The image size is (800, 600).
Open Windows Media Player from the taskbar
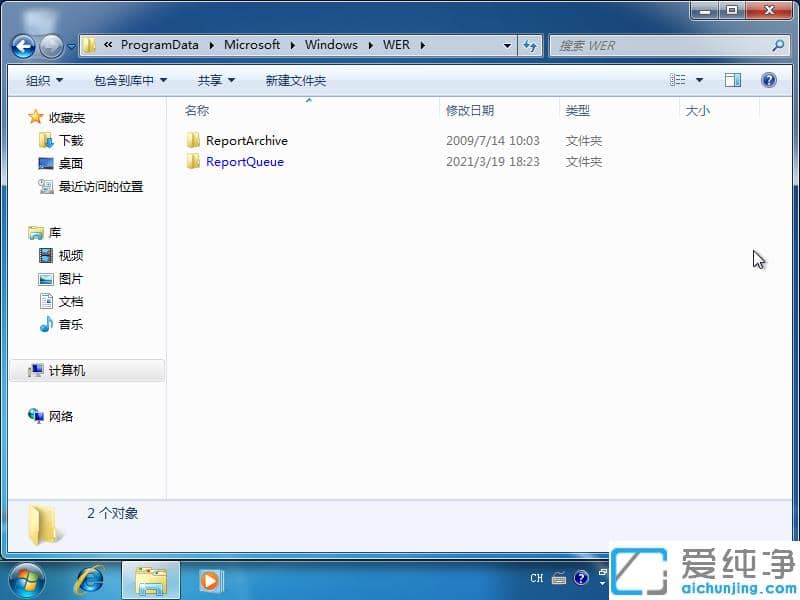[x=209, y=579]
